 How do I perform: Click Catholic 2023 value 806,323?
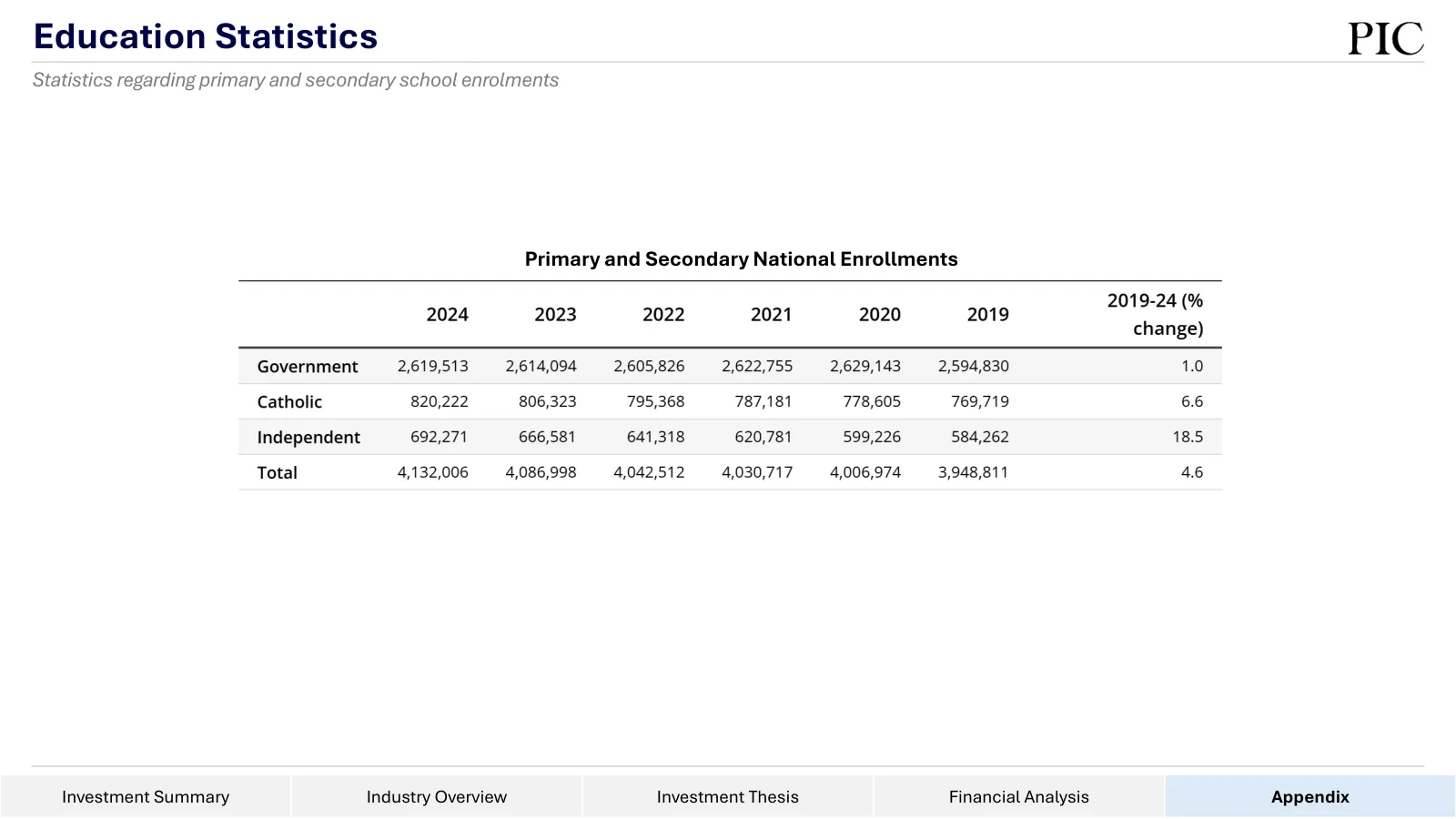click(548, 401)
